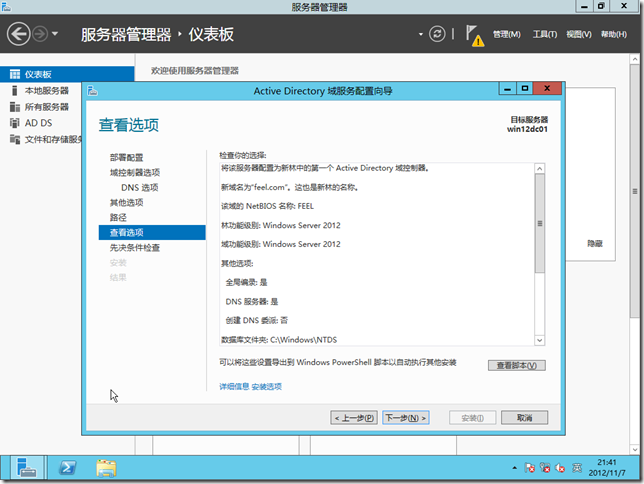Viewport: 644px width, 484px height.
Task: Go to DNS 选项 wizard step
Action: tap(140, 187)
